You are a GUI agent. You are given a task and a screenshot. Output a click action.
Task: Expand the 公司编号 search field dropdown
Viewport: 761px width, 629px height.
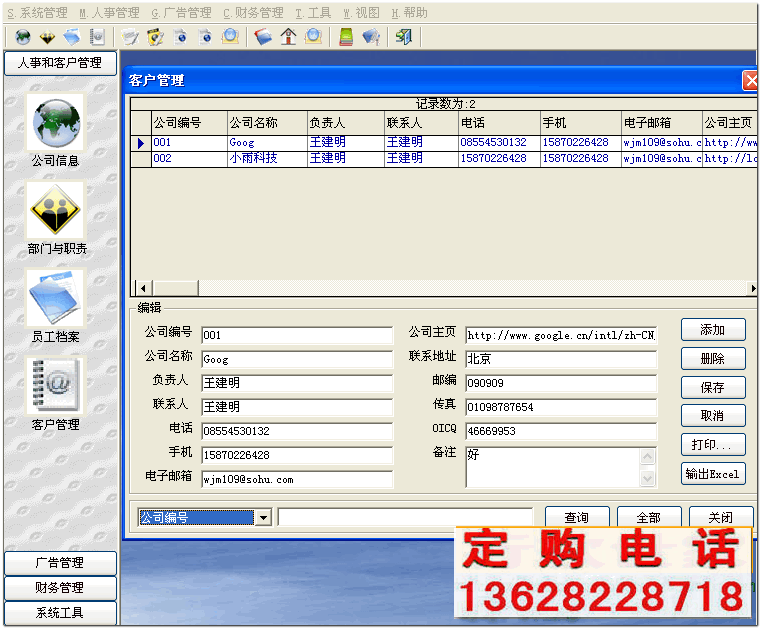[x=263, y=517]
